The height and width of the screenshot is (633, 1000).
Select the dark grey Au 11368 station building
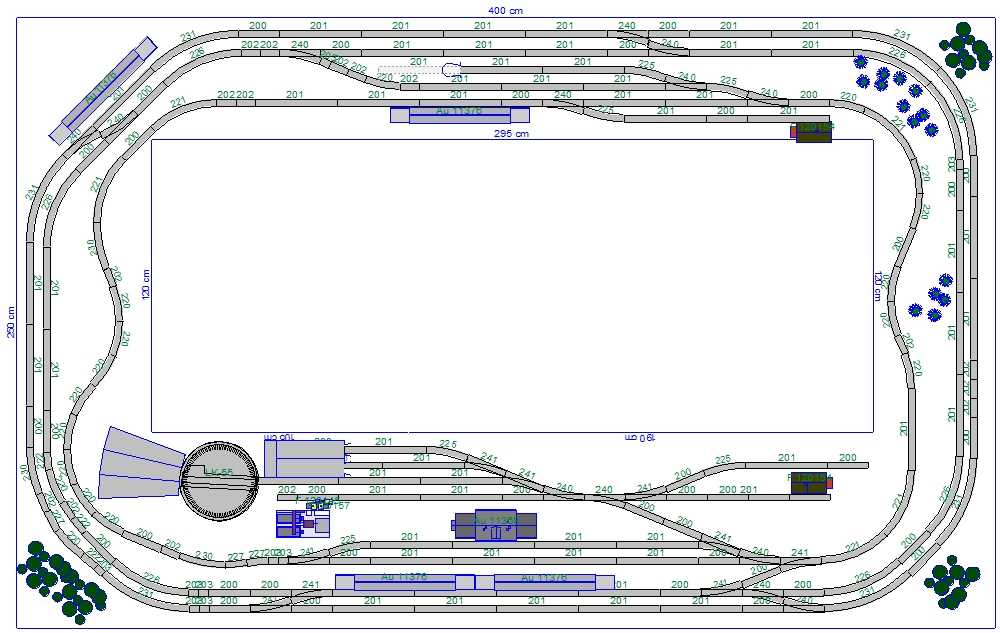(495, 525)
